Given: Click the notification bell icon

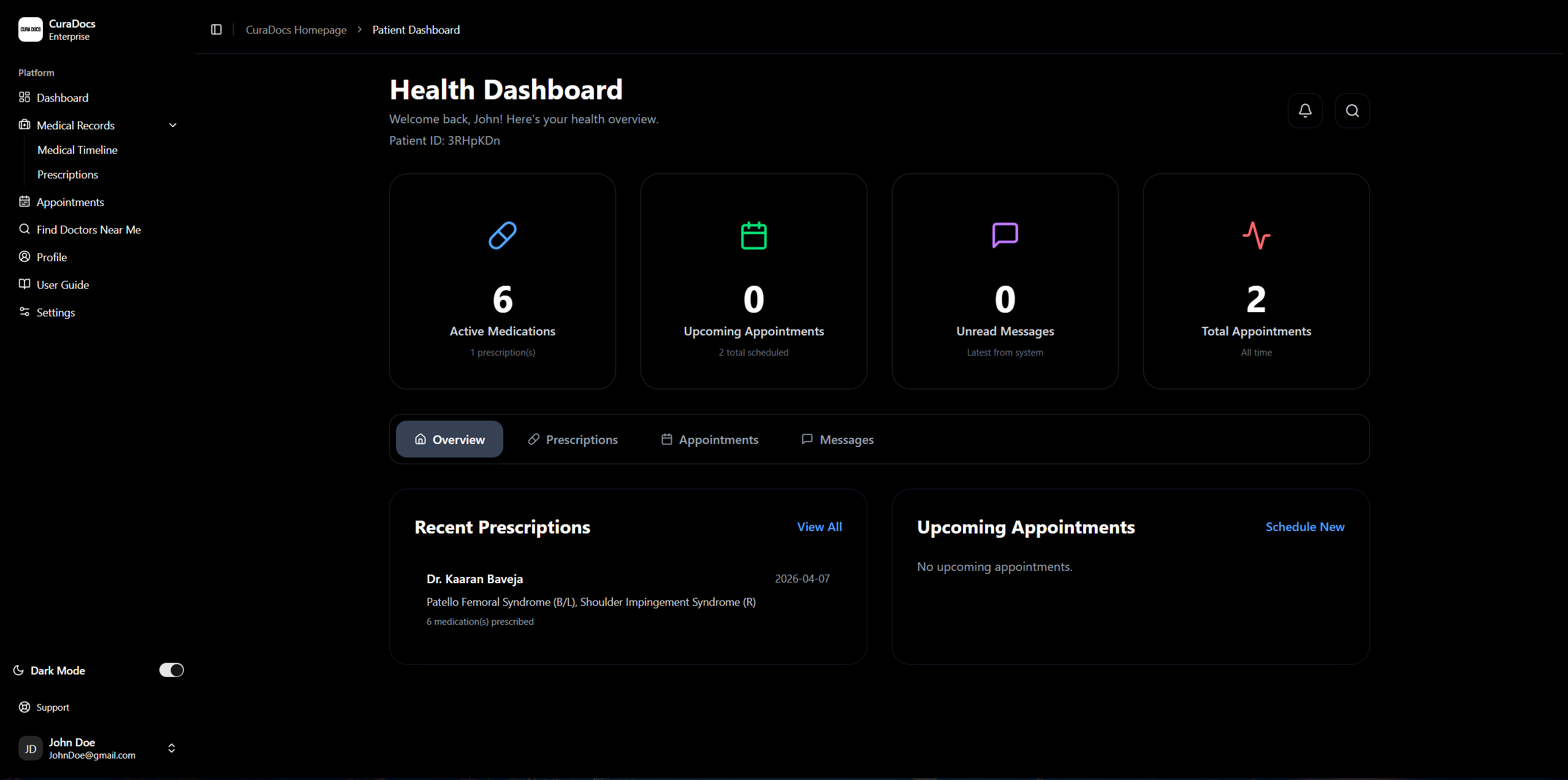Looking at the screenshot, I should (x=1305, y=110).
